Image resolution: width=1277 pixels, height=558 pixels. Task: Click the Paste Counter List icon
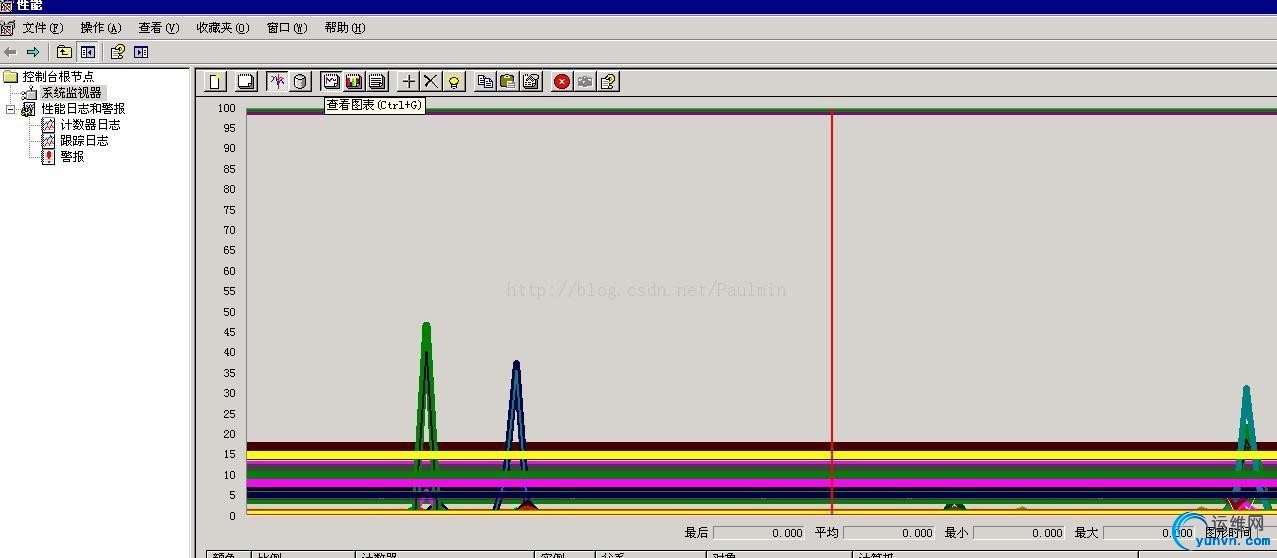point(508,81)
